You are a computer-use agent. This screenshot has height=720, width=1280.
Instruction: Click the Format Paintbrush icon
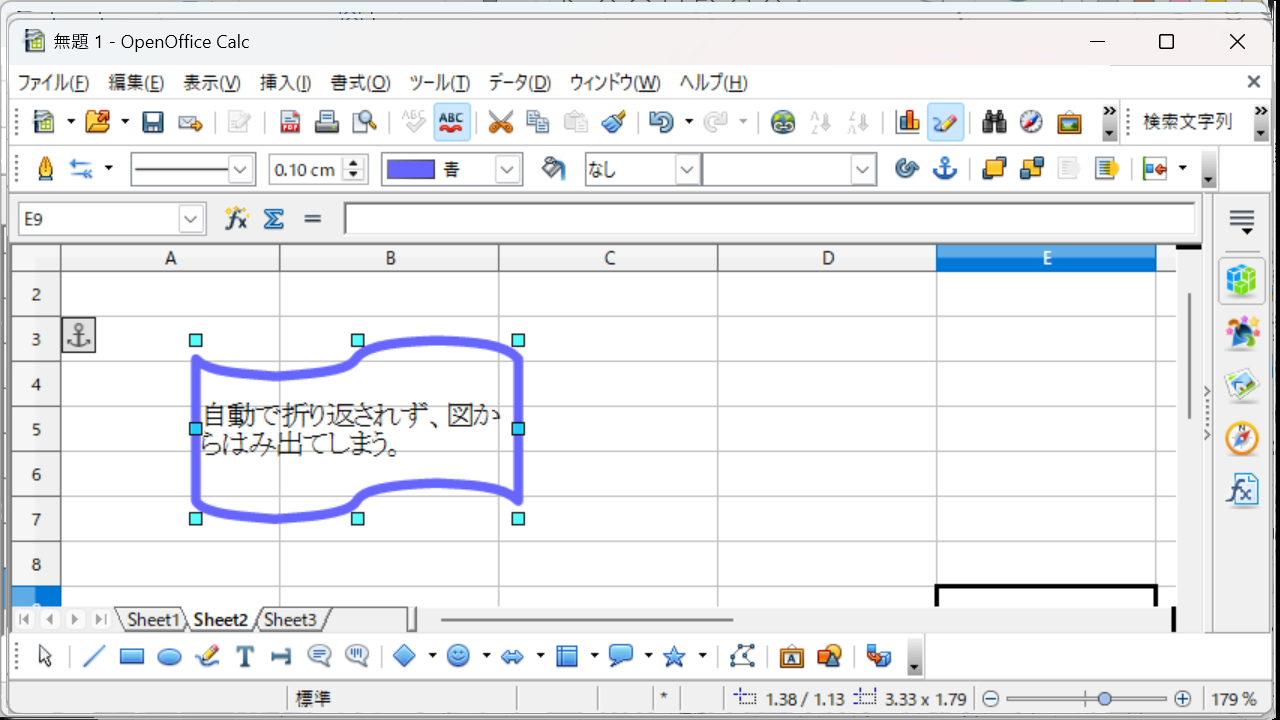click(x=613, y=122)
